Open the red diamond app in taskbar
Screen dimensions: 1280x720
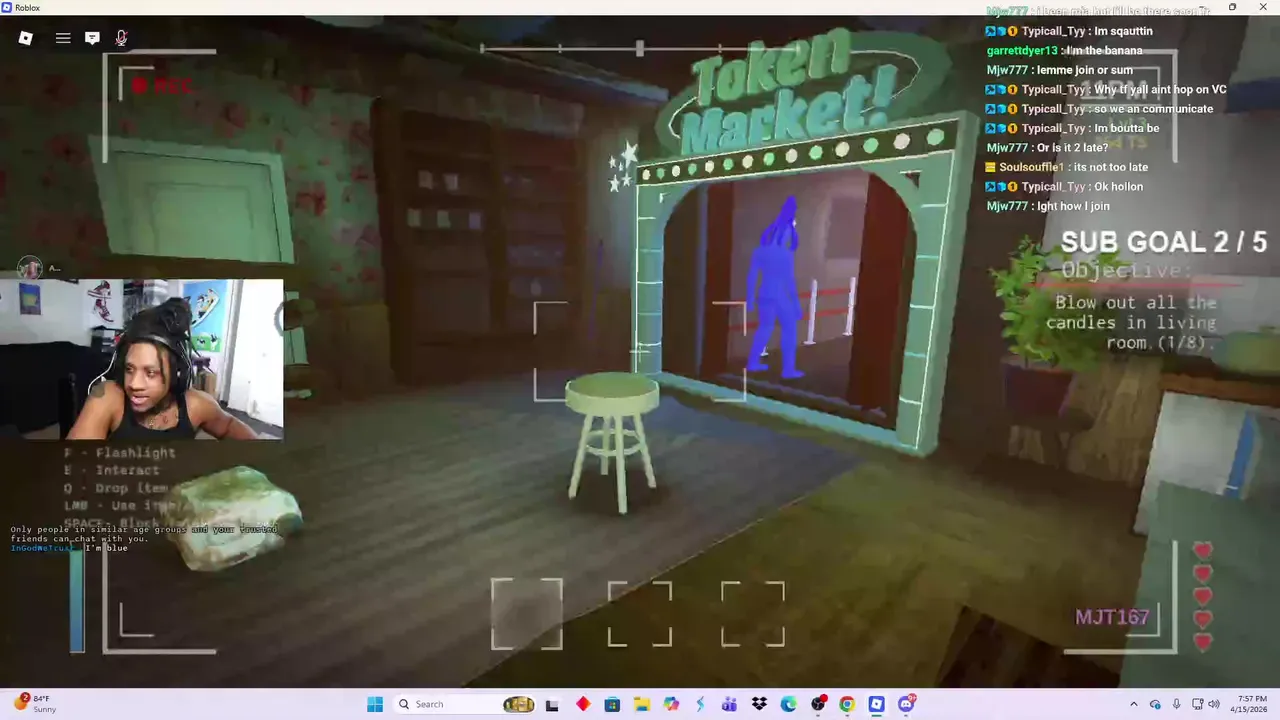coord(583,704)
